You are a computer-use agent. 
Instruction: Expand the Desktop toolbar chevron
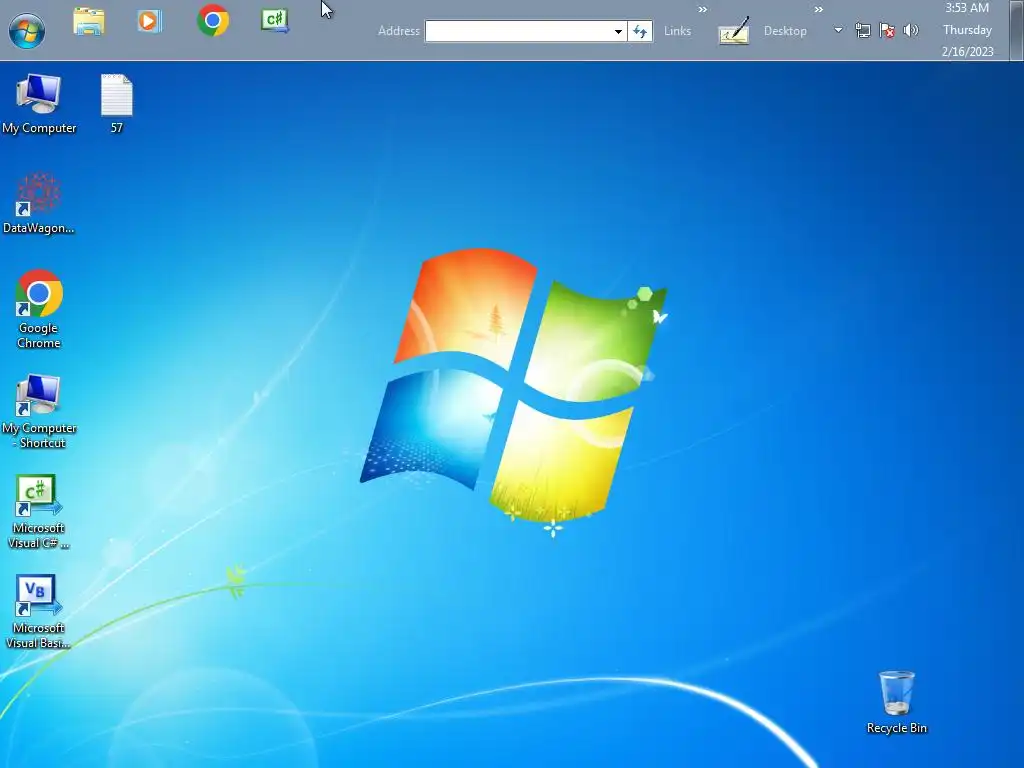pos(818,9)
